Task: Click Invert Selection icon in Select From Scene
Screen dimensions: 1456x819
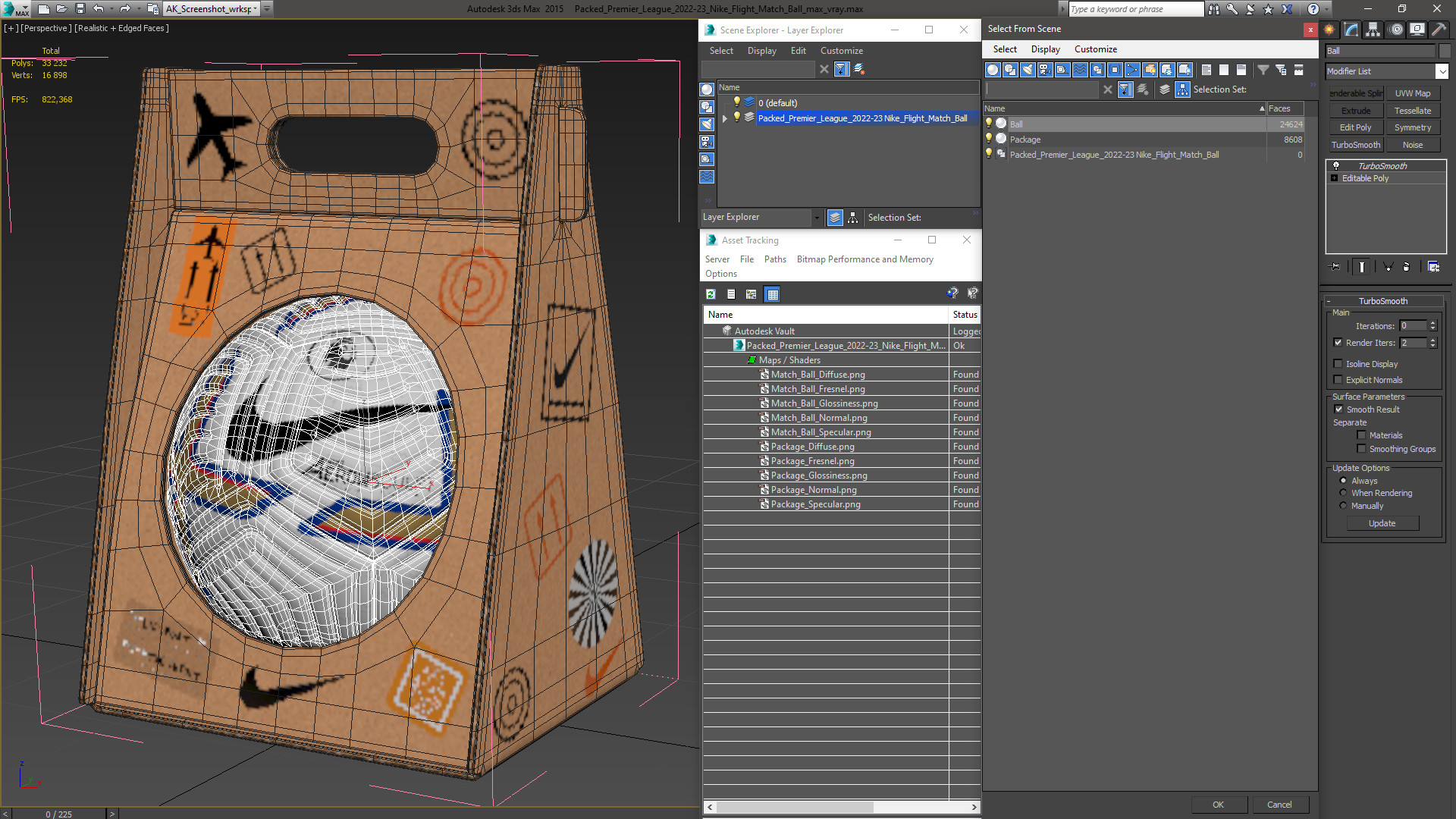Action: click(x=1241, y=70)
